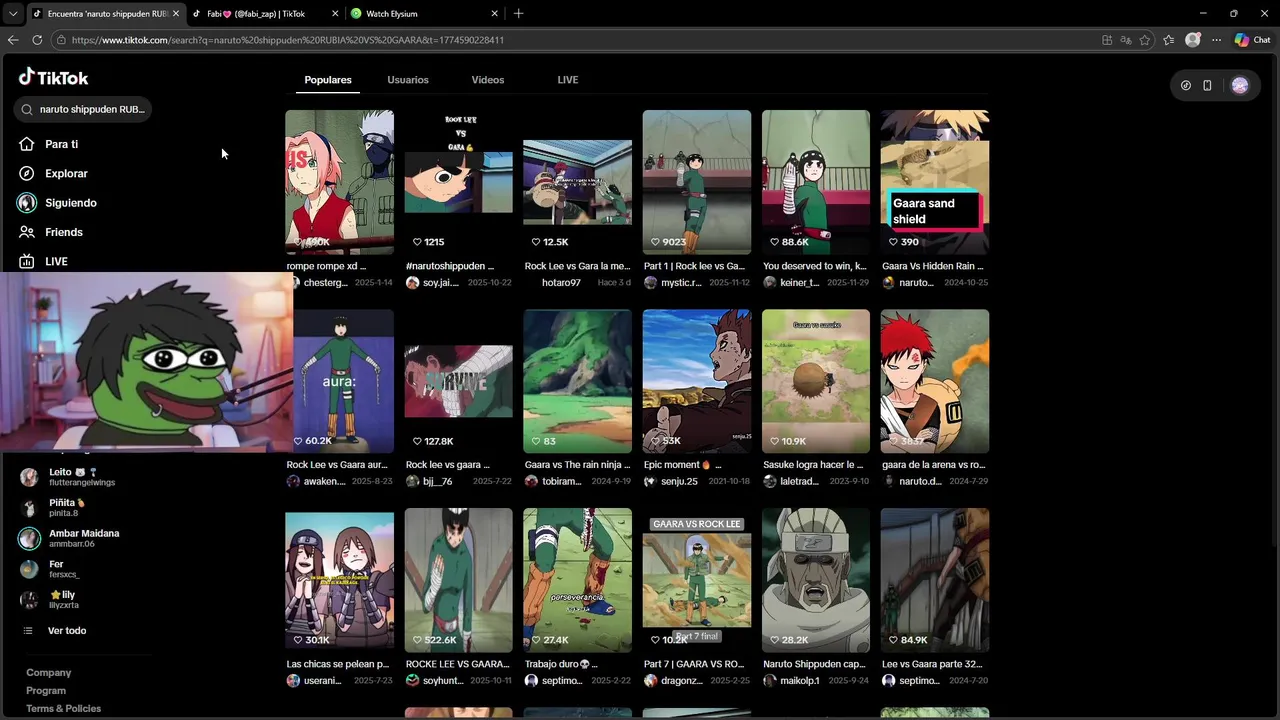Click the TikTok search field
Image resolution: width=1280 pixels, height=720 pixels.
click(83, 109)
